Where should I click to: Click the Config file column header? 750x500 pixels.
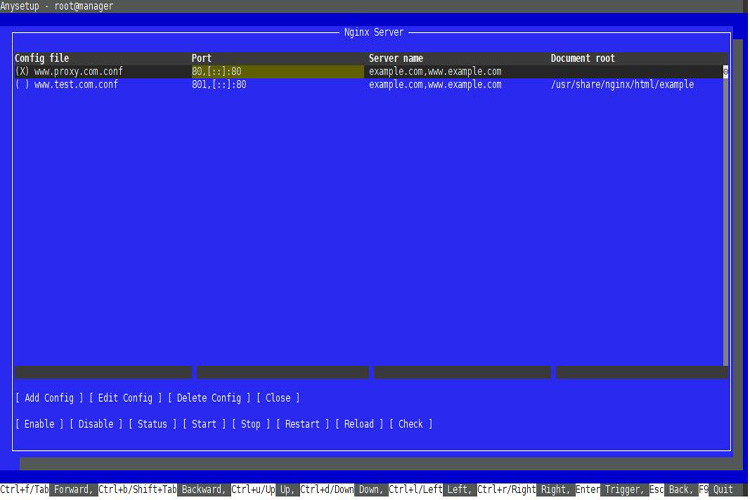42,58
